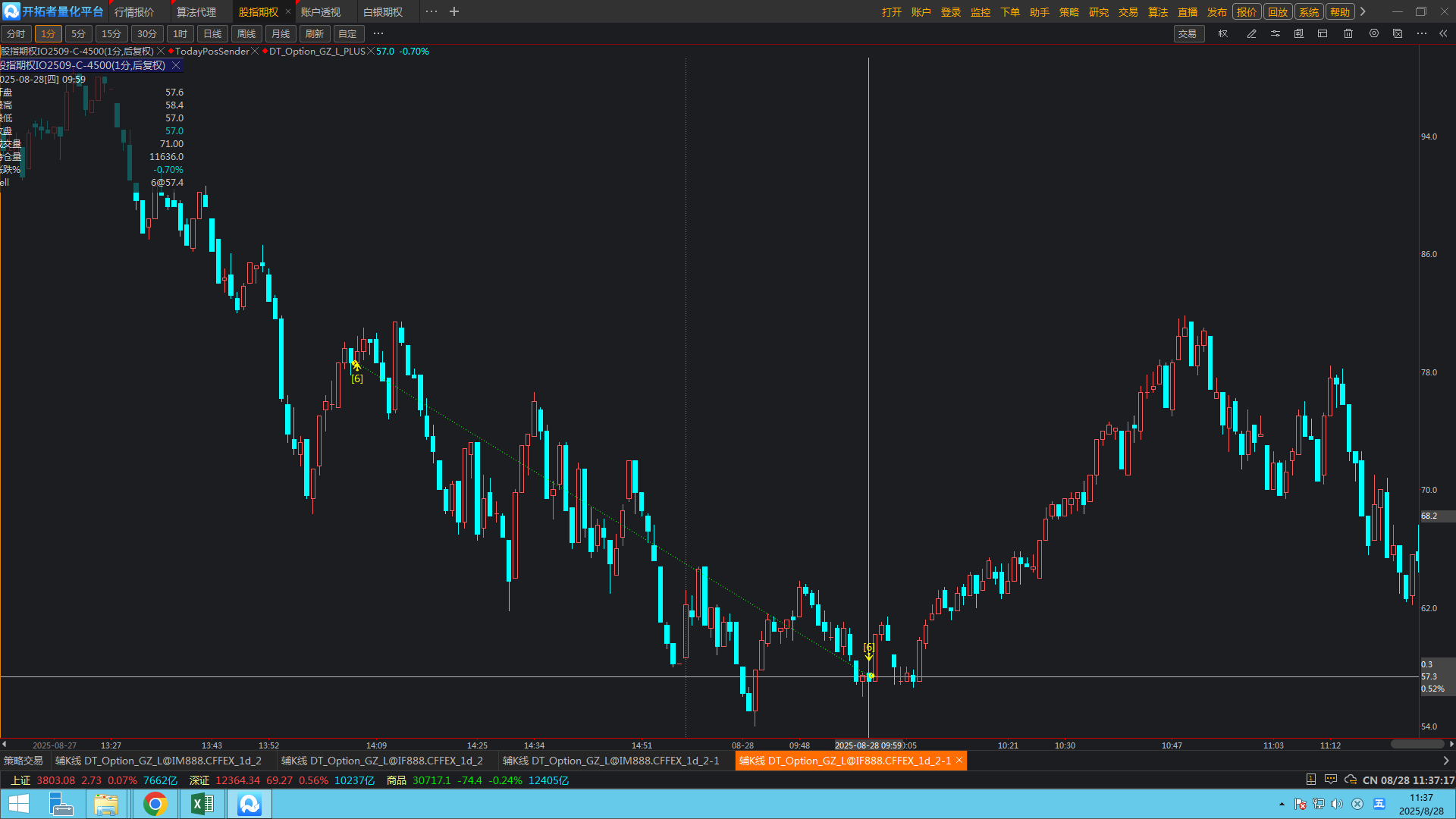Click the trash delete icon in chart toolbar
The image size is (1456, 819).
pyautogui.click(x=1348, y=33)
